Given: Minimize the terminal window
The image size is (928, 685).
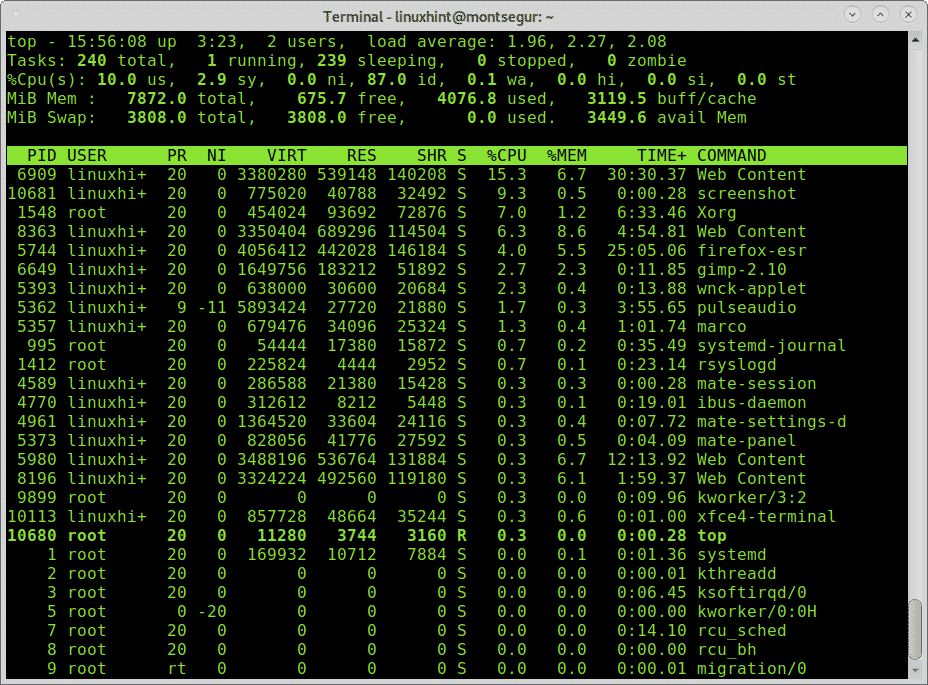Looking at the screenshot, I should (x=852, y=14).
